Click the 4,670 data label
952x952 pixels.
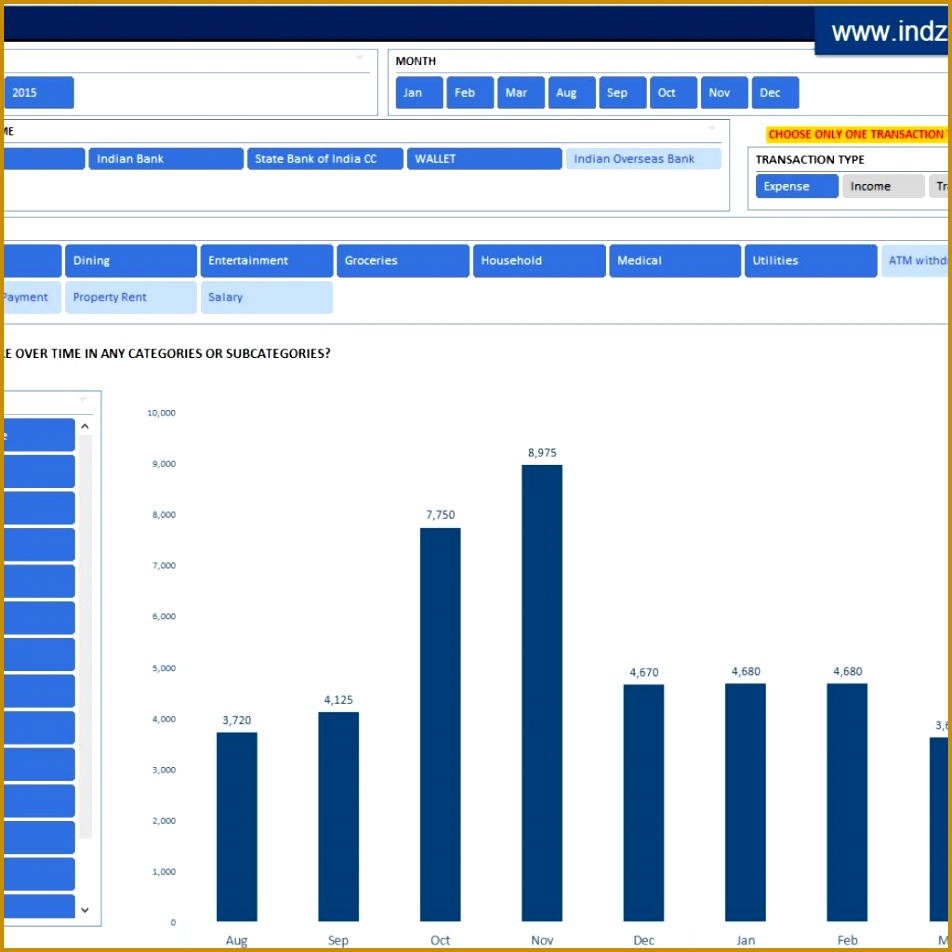[644, 673]
